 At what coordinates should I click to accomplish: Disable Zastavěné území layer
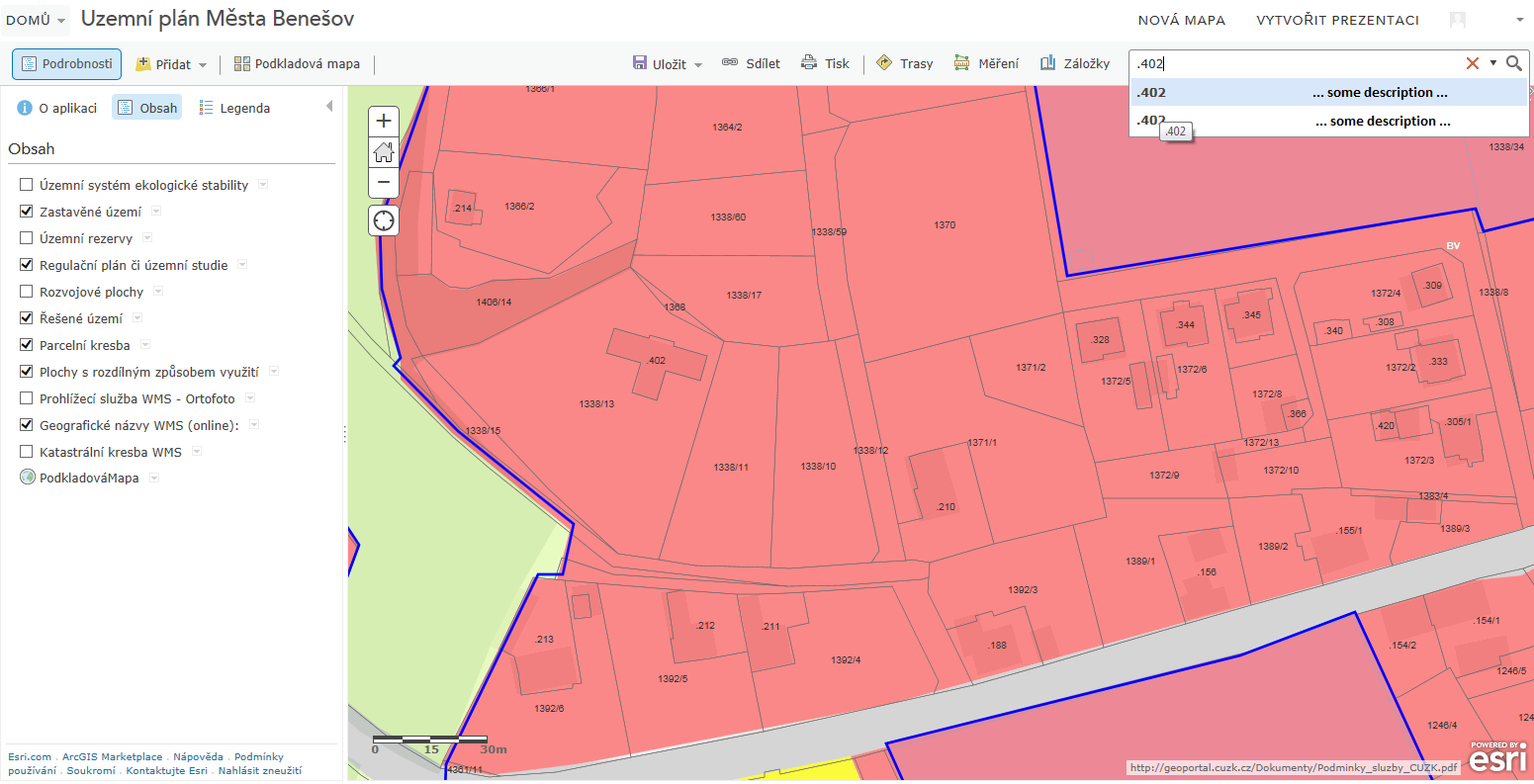(27, 212)
